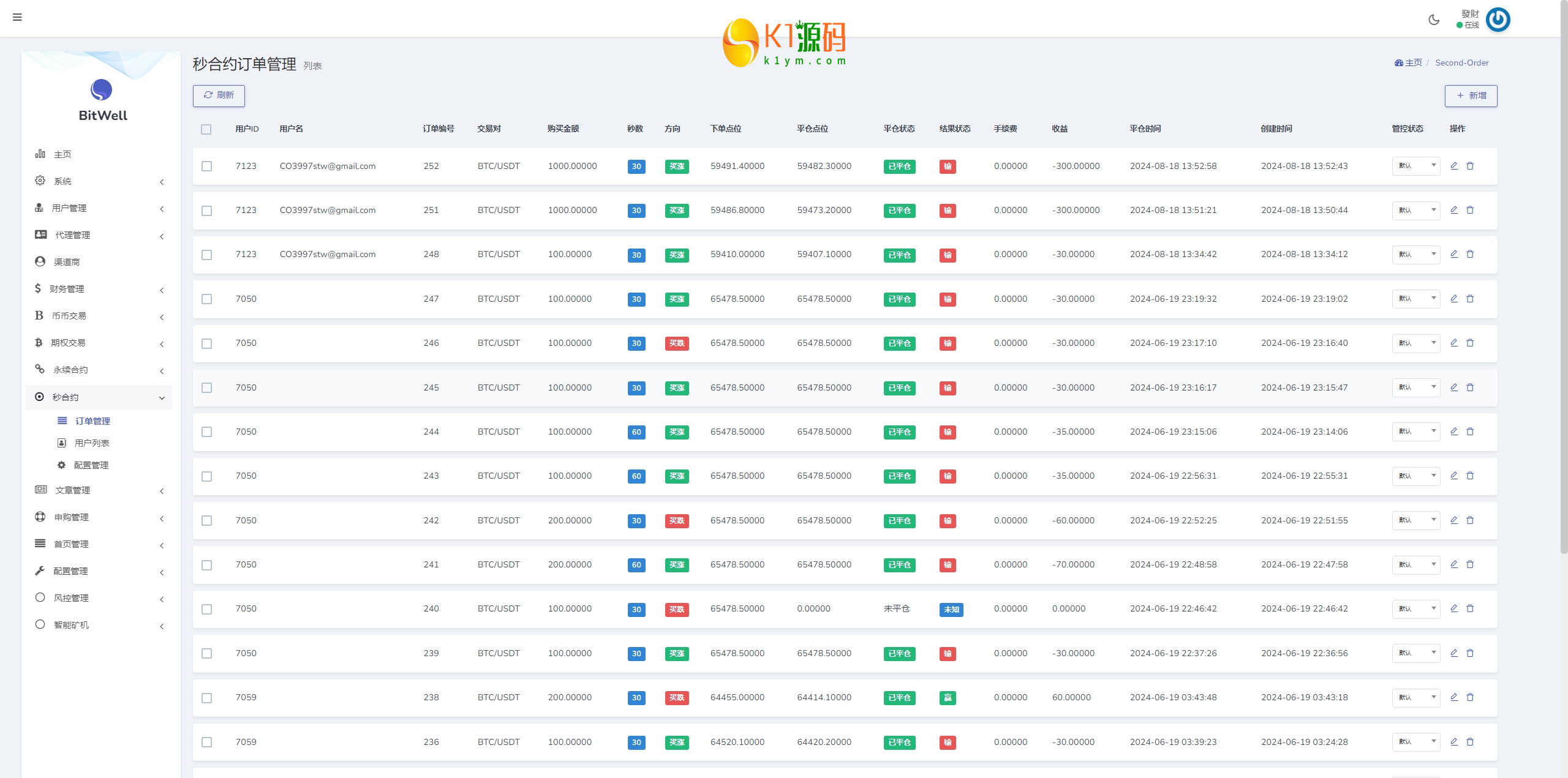Open control status dropdown for order 248
Viewport: 1568px width, 778px height.
[1415, 254]
